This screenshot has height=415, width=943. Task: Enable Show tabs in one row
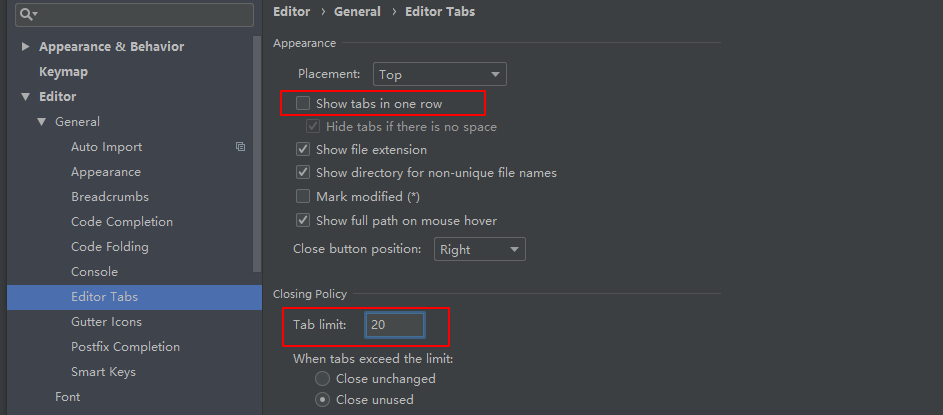click(303, 103)
